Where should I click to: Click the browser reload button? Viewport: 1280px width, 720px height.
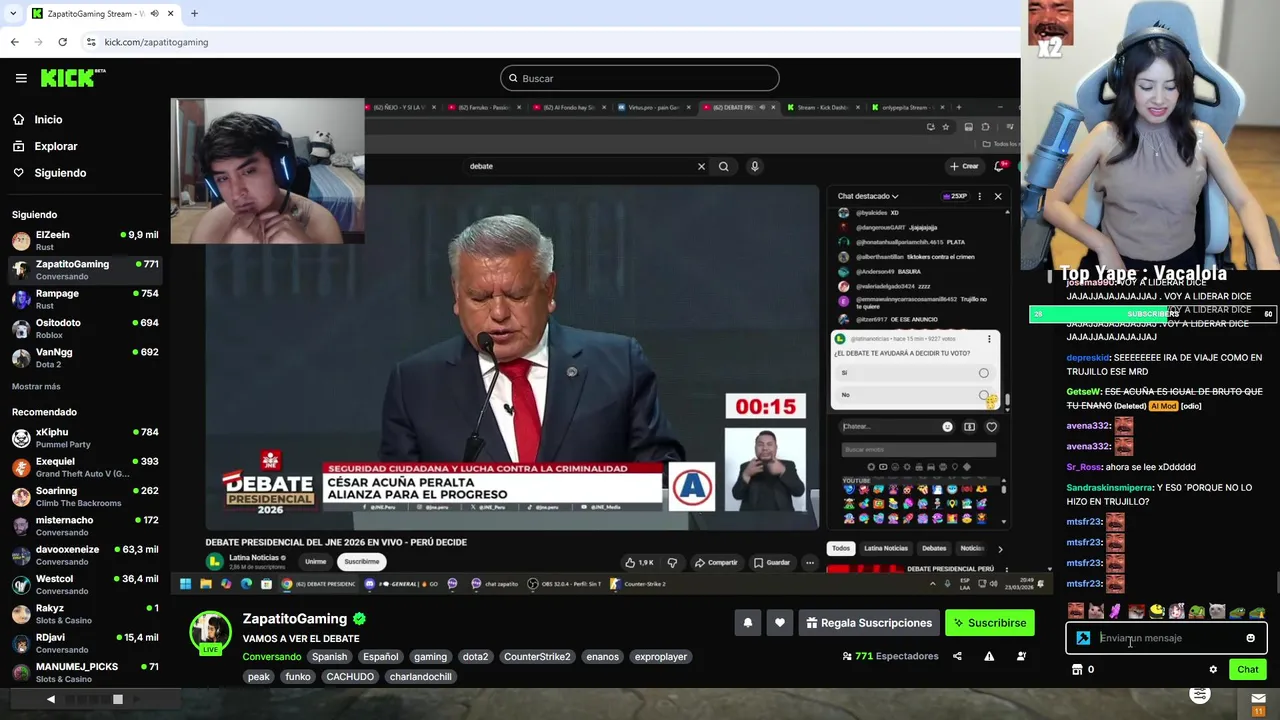coord(62,42)
